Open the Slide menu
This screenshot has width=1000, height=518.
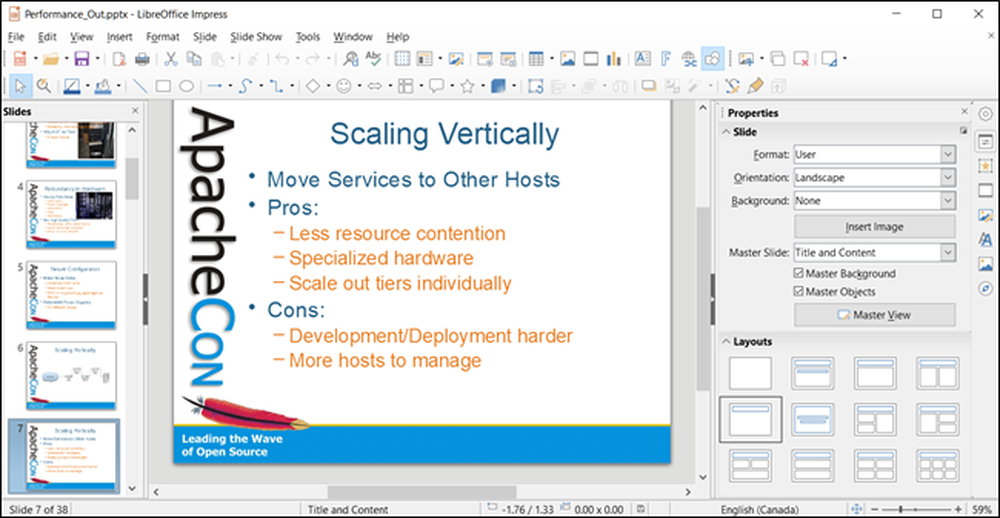pos(205,37)
